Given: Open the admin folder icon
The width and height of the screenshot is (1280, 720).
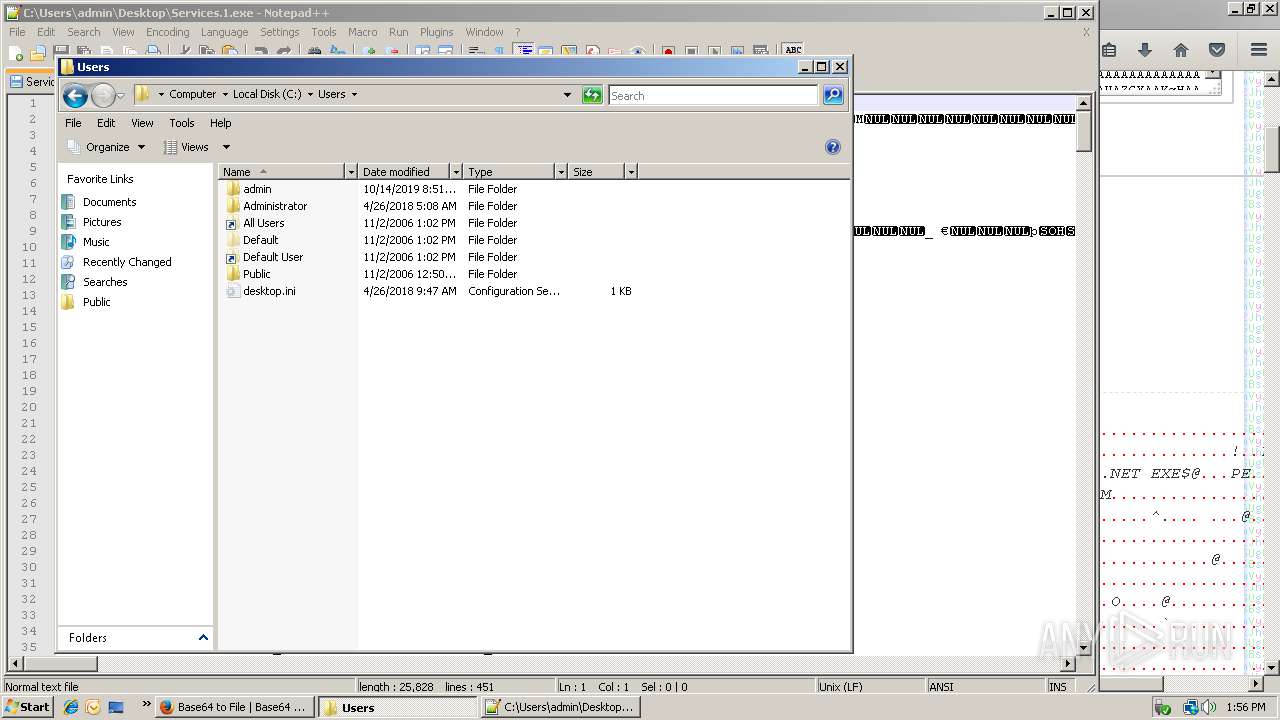Looking at the screenshot, I should (x=233, y=189).
